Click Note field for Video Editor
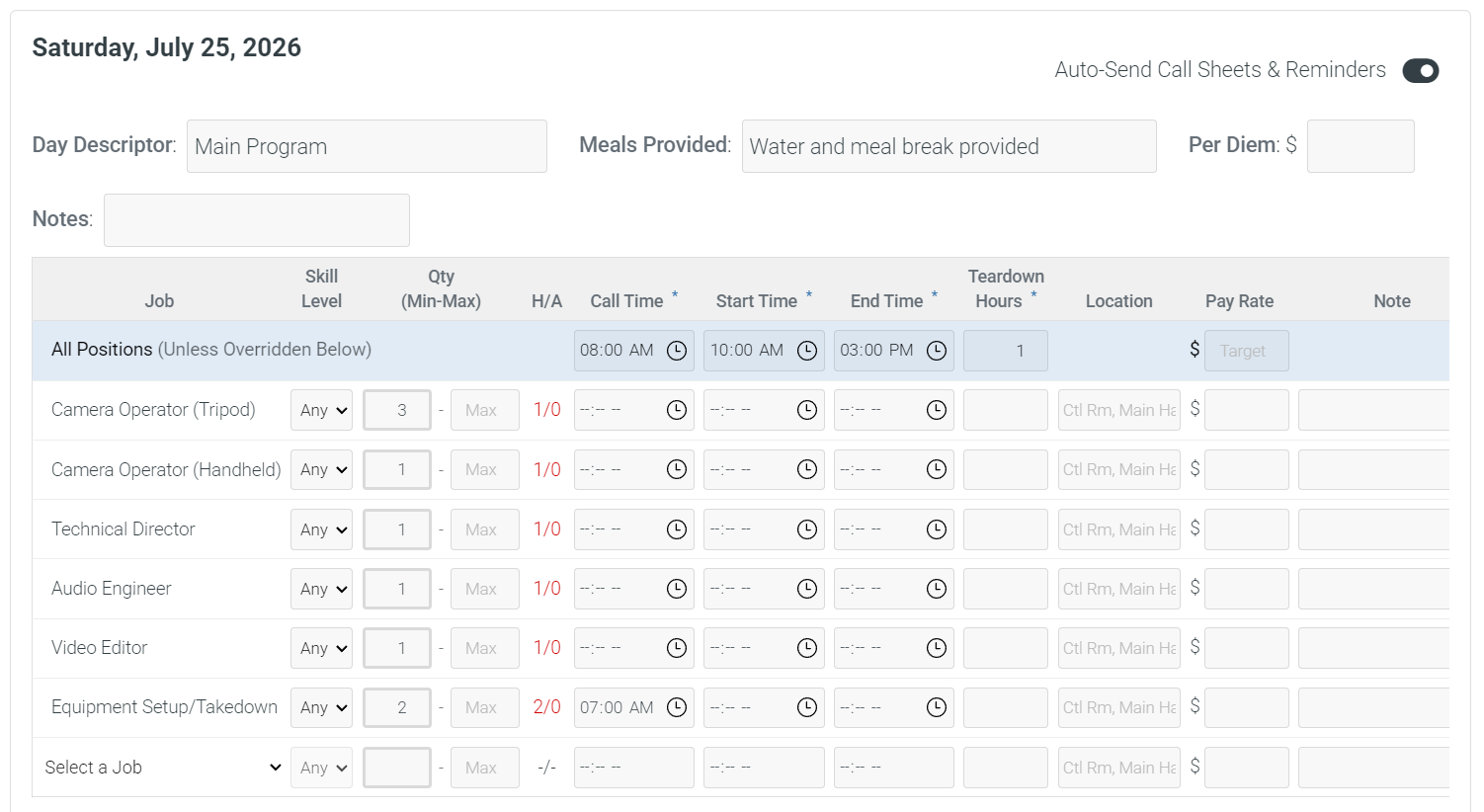This screenshot has height=812, width=1484. tap(1373, 648)
